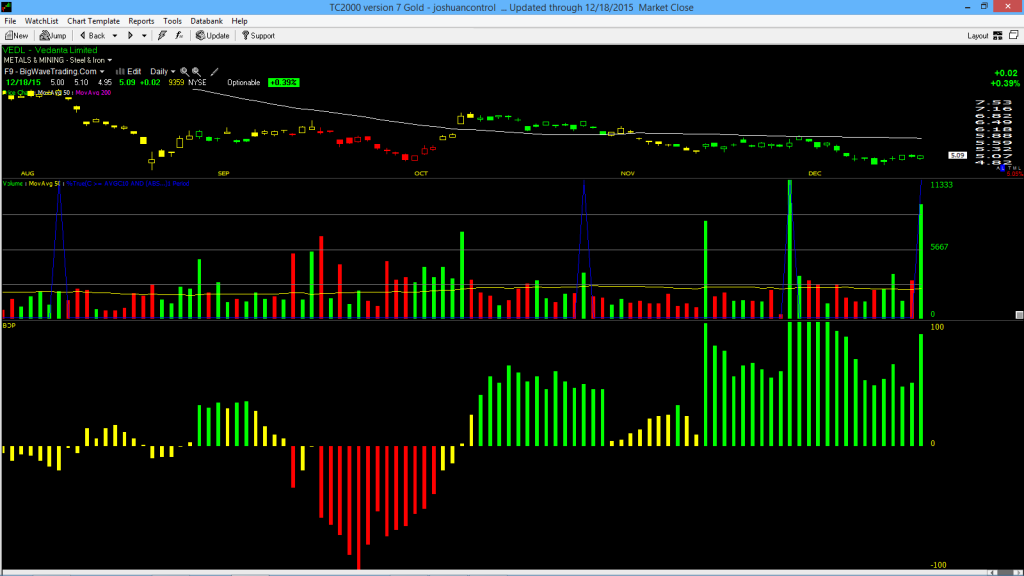The image size is (1024, 576).
Task: Open the WatchList menu
Action: coord(41,21)
